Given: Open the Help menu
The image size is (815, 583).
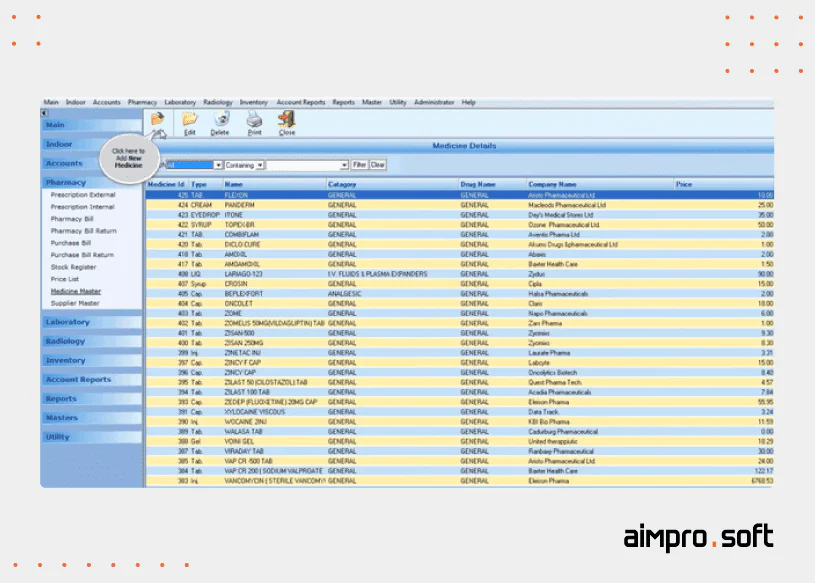Looking at the screenshot, I should pyautogui.click(x=468, y=102).
